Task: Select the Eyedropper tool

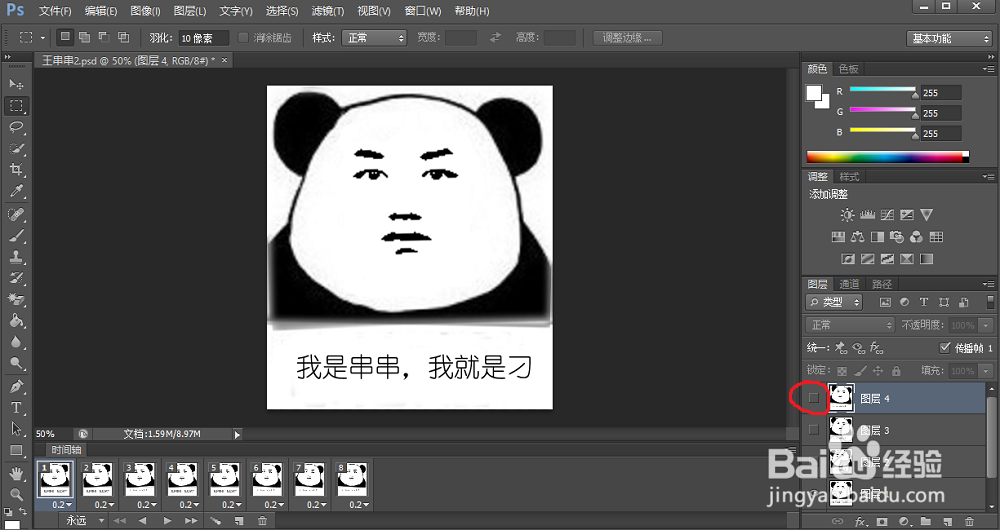Action: tap(16, 191)
